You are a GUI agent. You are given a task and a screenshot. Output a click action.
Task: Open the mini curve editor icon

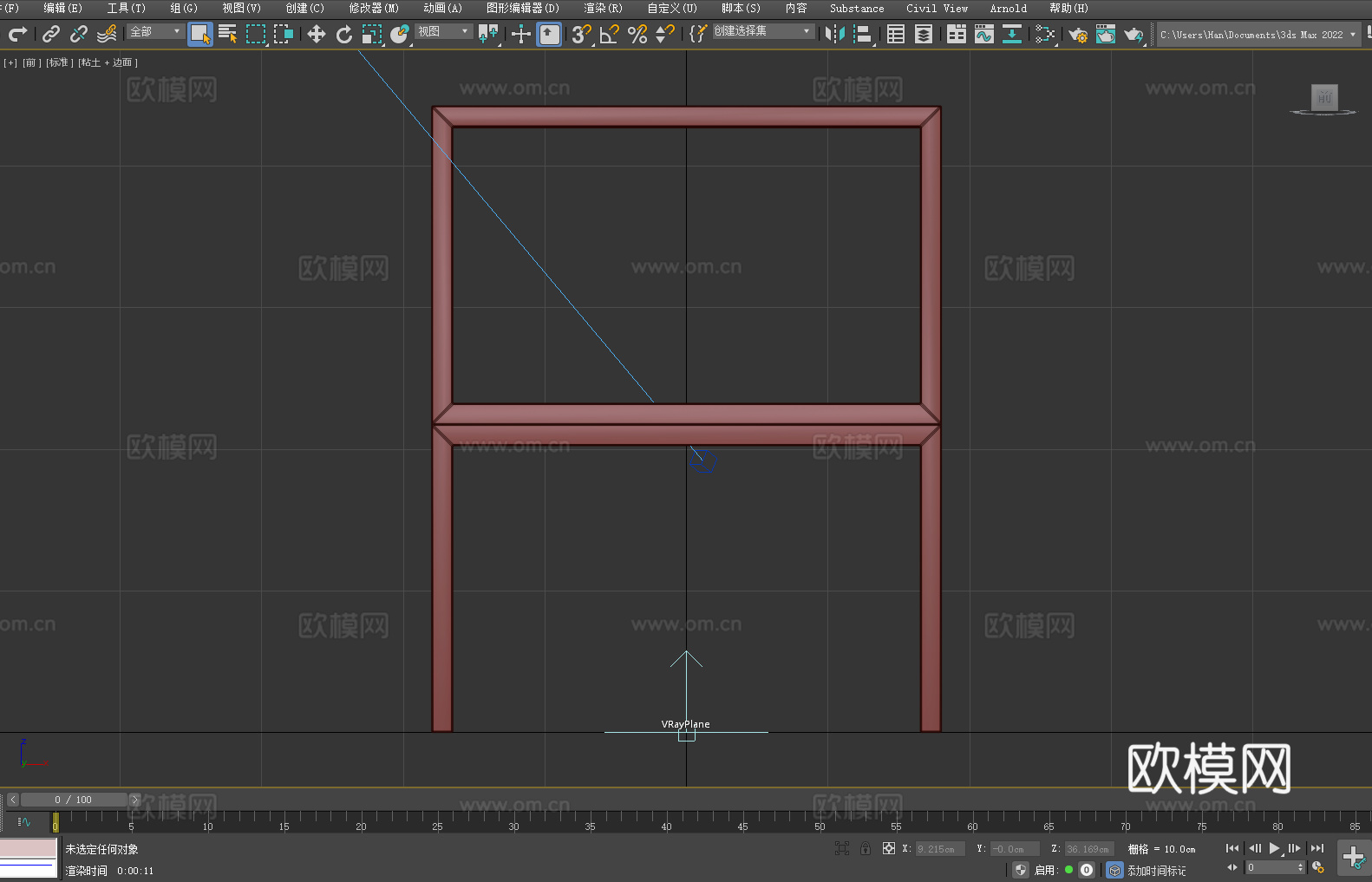[23, 821]
